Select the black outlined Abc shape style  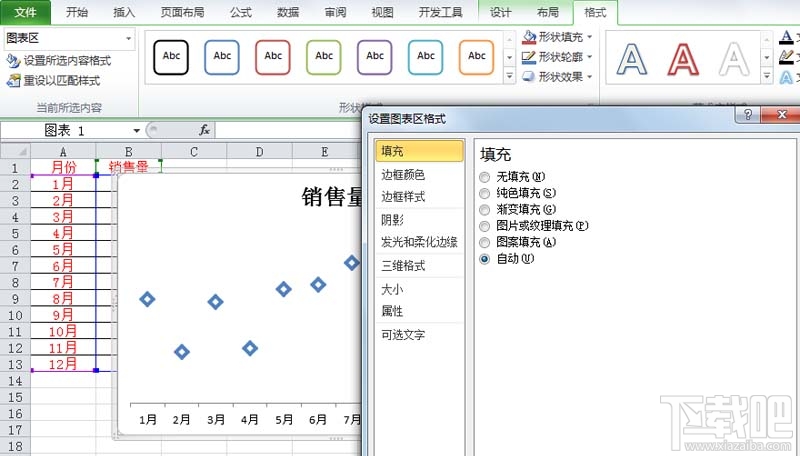[171, 57]
